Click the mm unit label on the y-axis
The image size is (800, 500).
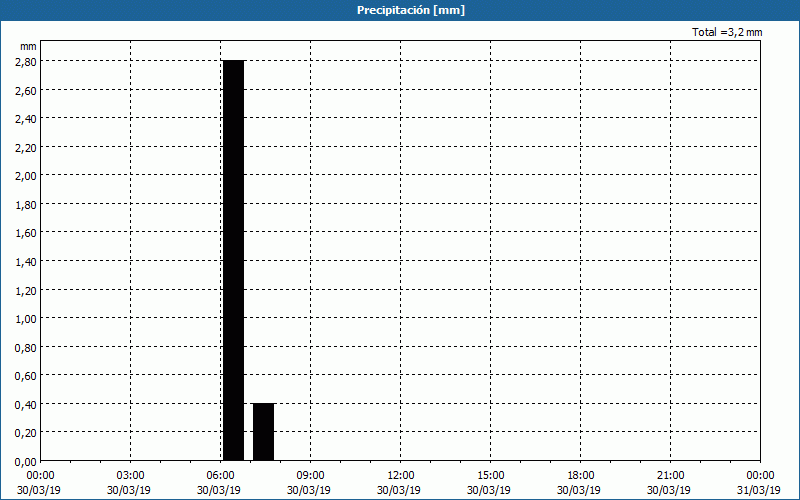pyautogui.click(x=28, y=46)
